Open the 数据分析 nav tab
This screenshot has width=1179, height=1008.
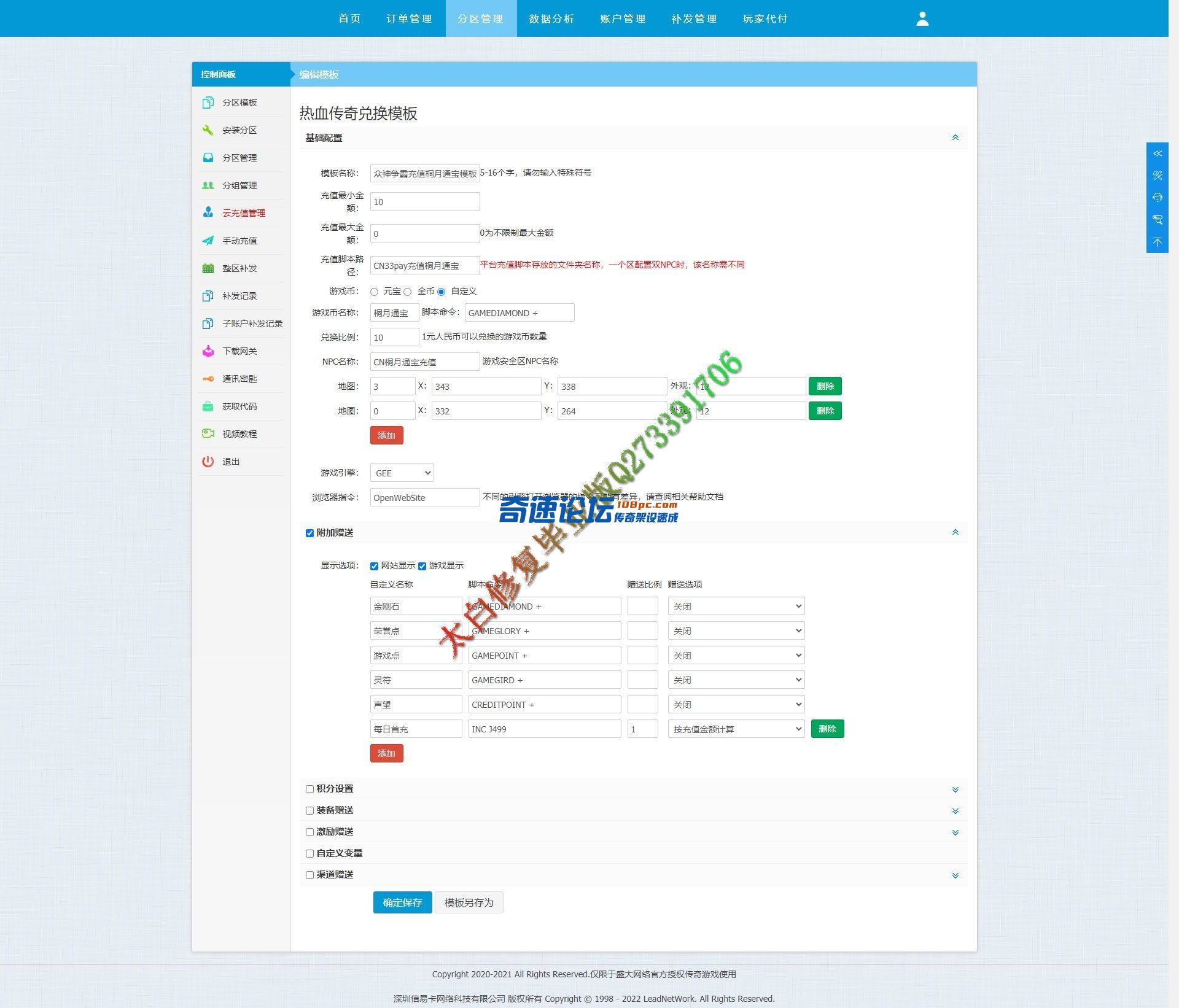coord(551,18)
